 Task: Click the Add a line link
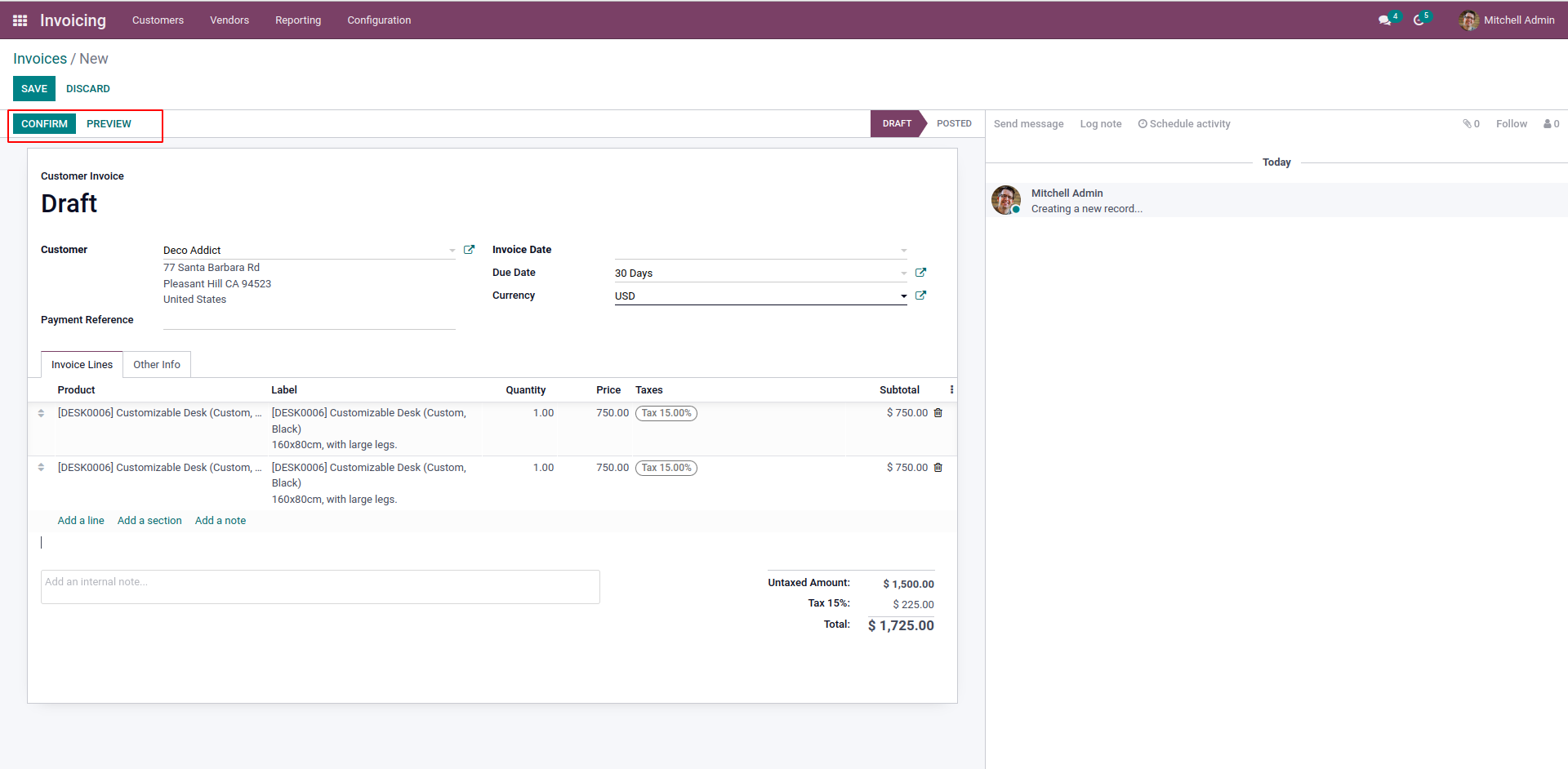[x=81, y=521]
